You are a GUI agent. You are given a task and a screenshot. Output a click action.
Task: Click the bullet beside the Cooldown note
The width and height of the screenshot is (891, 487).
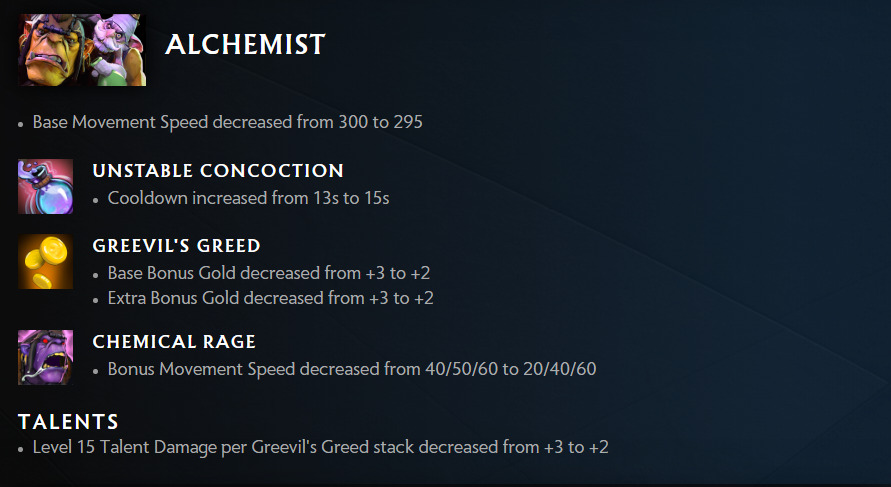[96, 200]
